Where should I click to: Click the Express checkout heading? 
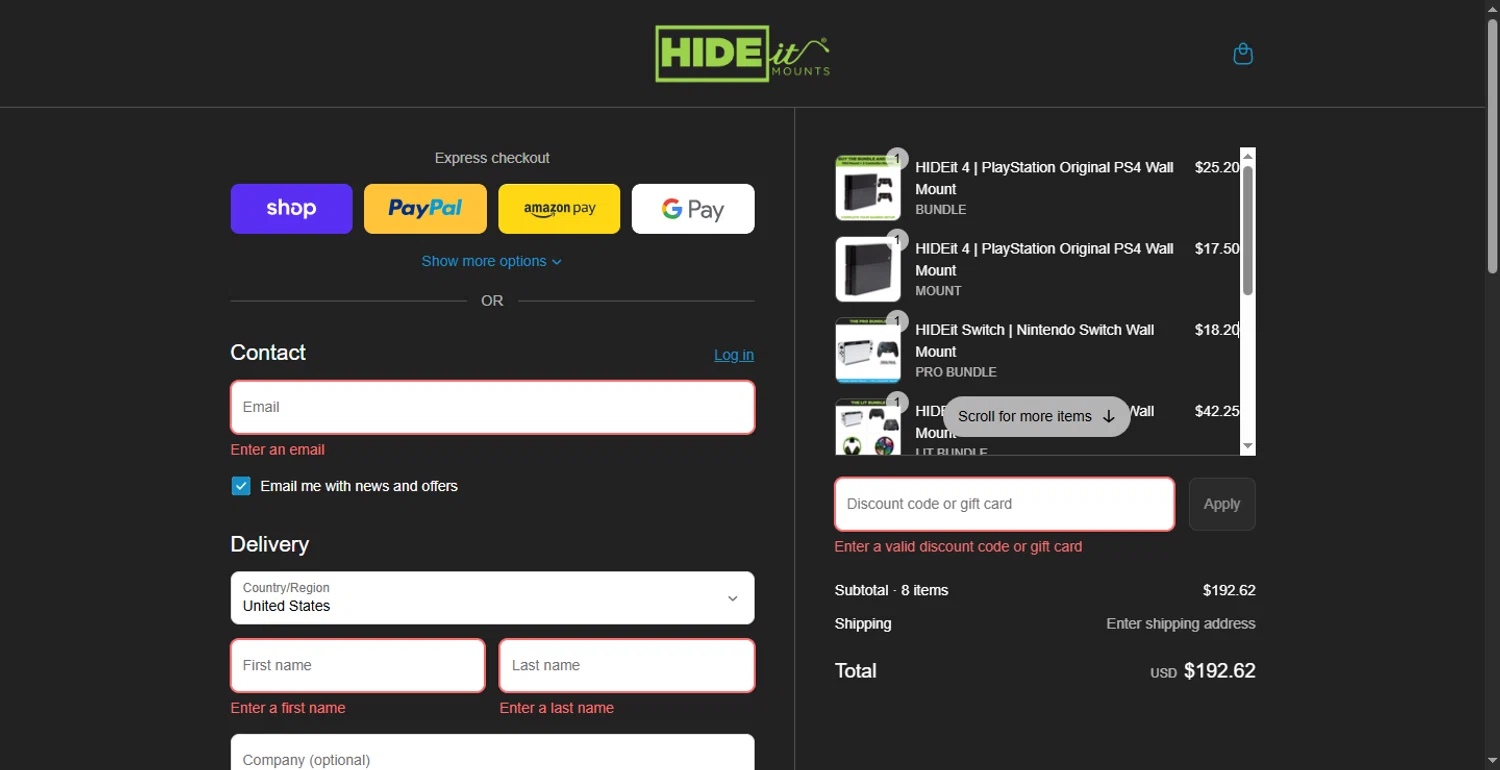click(492, 158)
